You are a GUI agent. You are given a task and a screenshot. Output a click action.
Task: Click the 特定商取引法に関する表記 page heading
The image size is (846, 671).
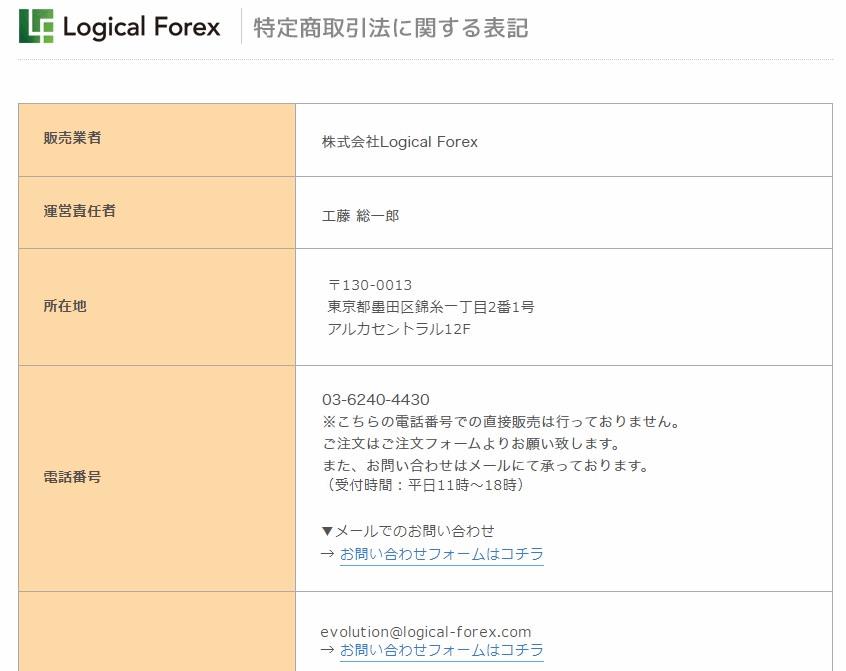391,28
